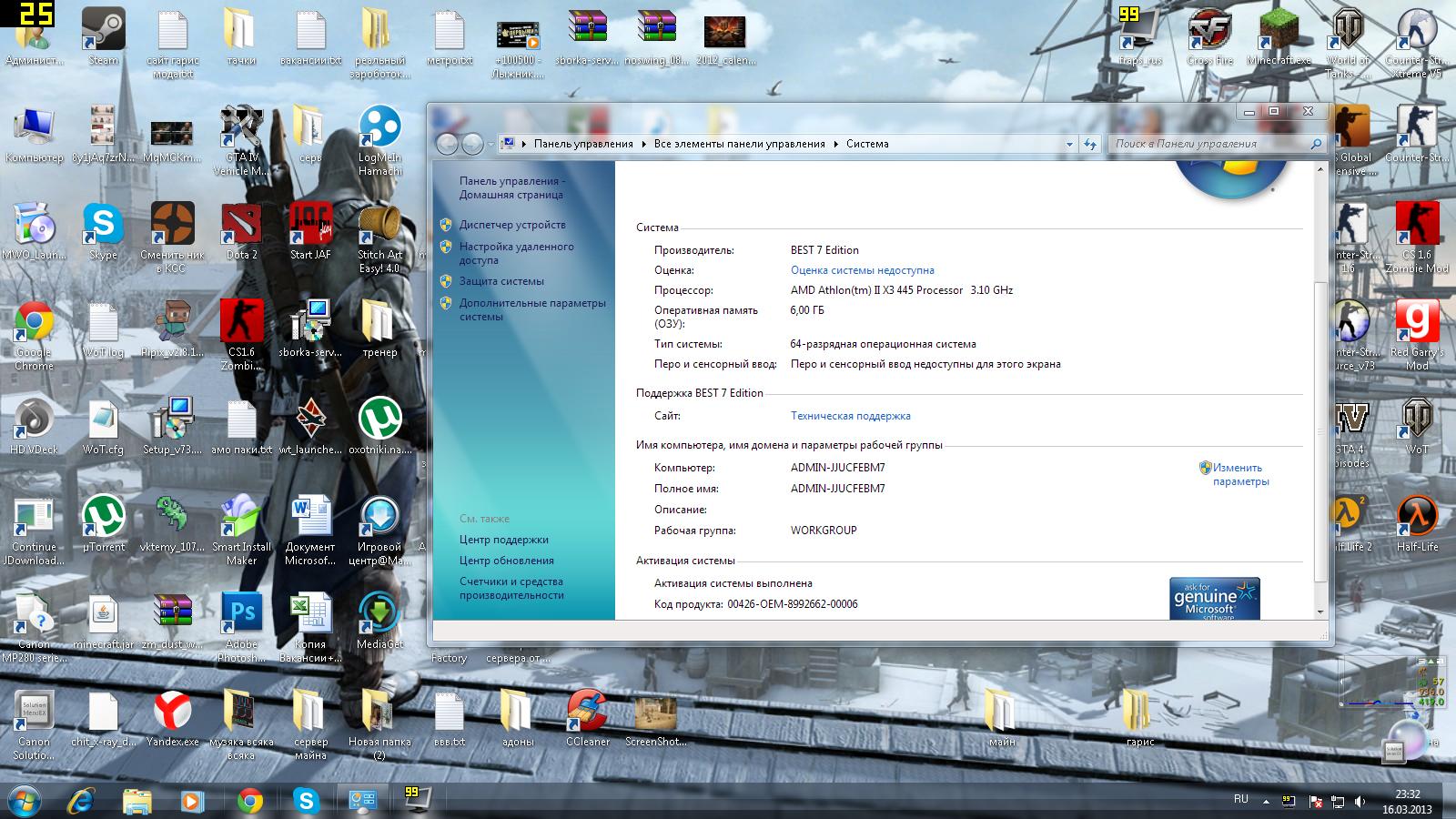
Task: Switch to Chrome in taskbar
Action: click(x=249, y=800)
